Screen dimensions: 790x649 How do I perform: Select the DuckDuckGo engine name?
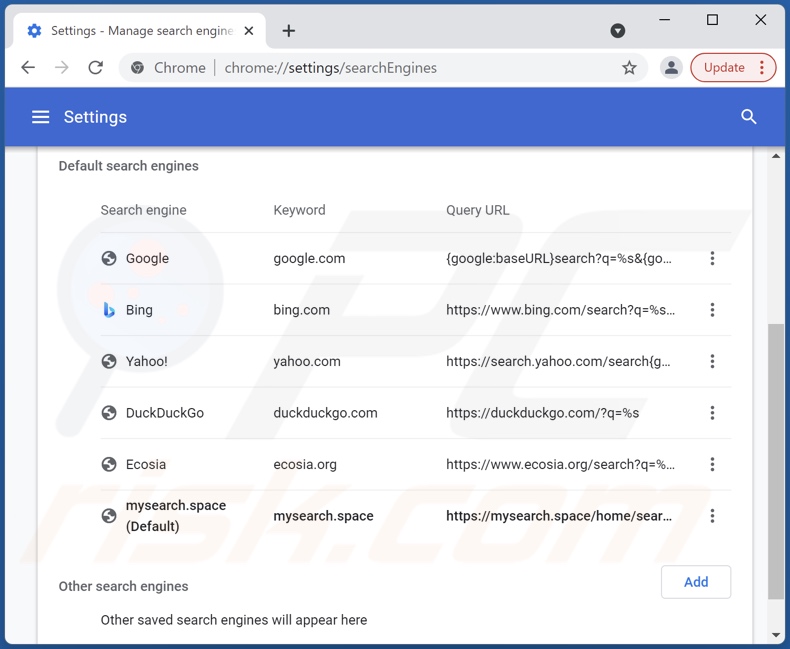pyautogui.click(x=165, y=413)
